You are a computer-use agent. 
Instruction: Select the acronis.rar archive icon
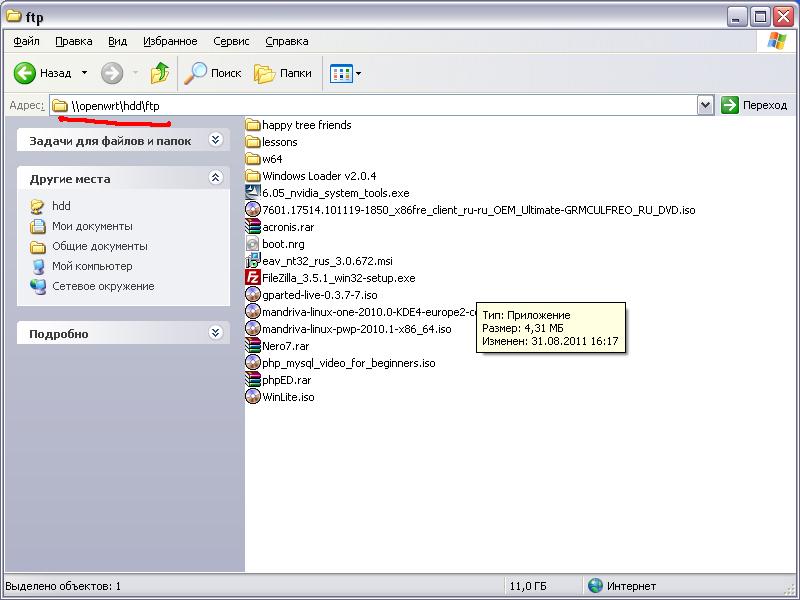click(253, 227)
